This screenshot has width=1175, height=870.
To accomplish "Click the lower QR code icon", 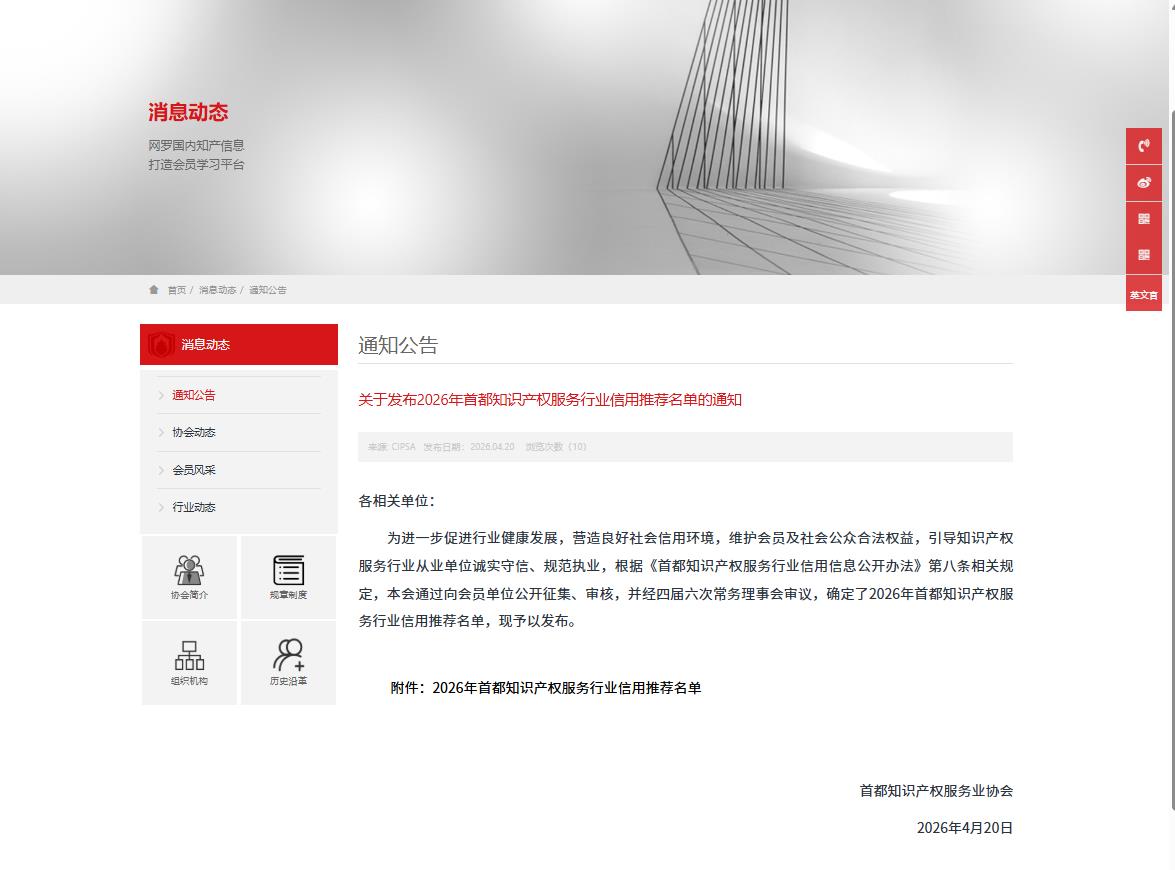I will coord(1143,255).
